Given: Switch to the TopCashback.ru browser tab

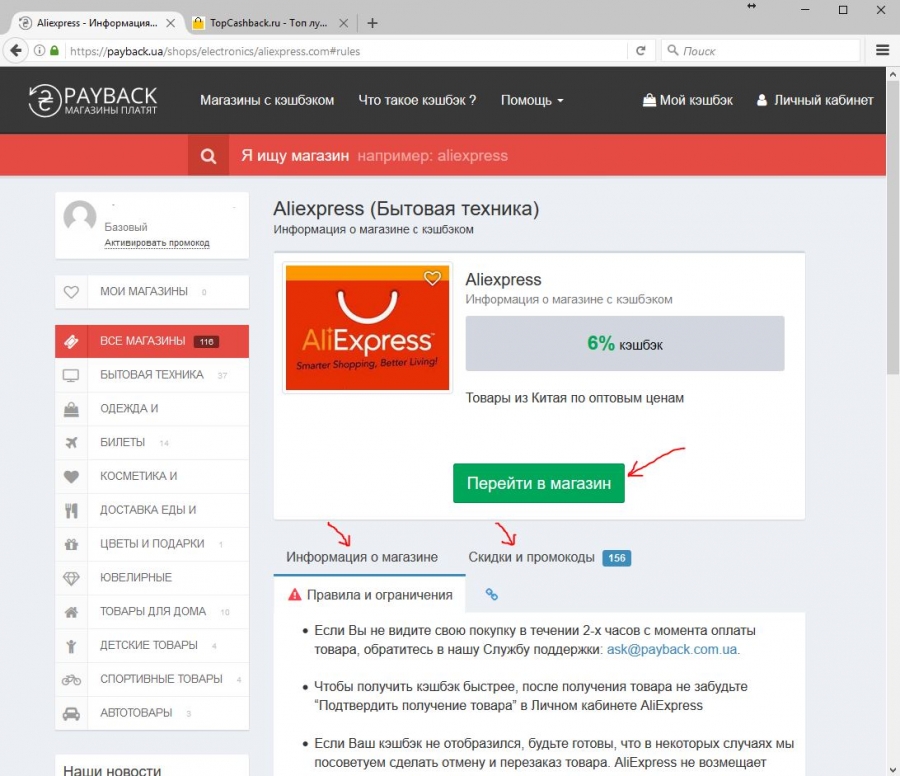Looking at the screenshot, I should pyautogui.click(x=269, y=23).
